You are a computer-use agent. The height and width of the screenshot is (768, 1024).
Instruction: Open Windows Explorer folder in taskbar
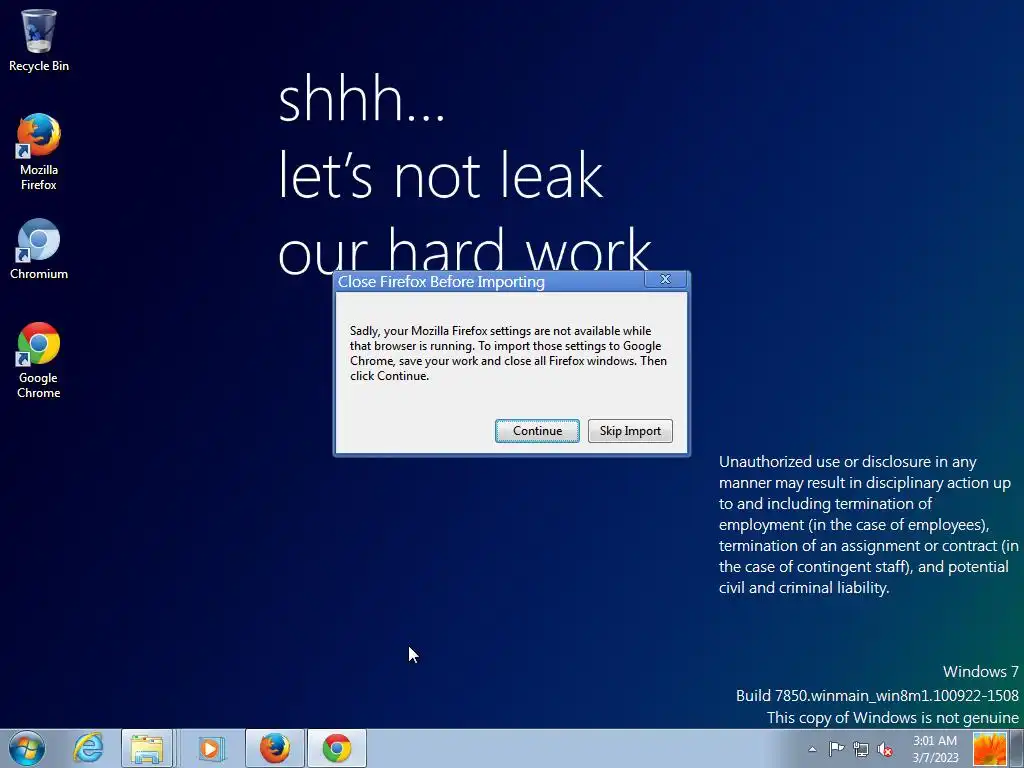coord(147,748)
